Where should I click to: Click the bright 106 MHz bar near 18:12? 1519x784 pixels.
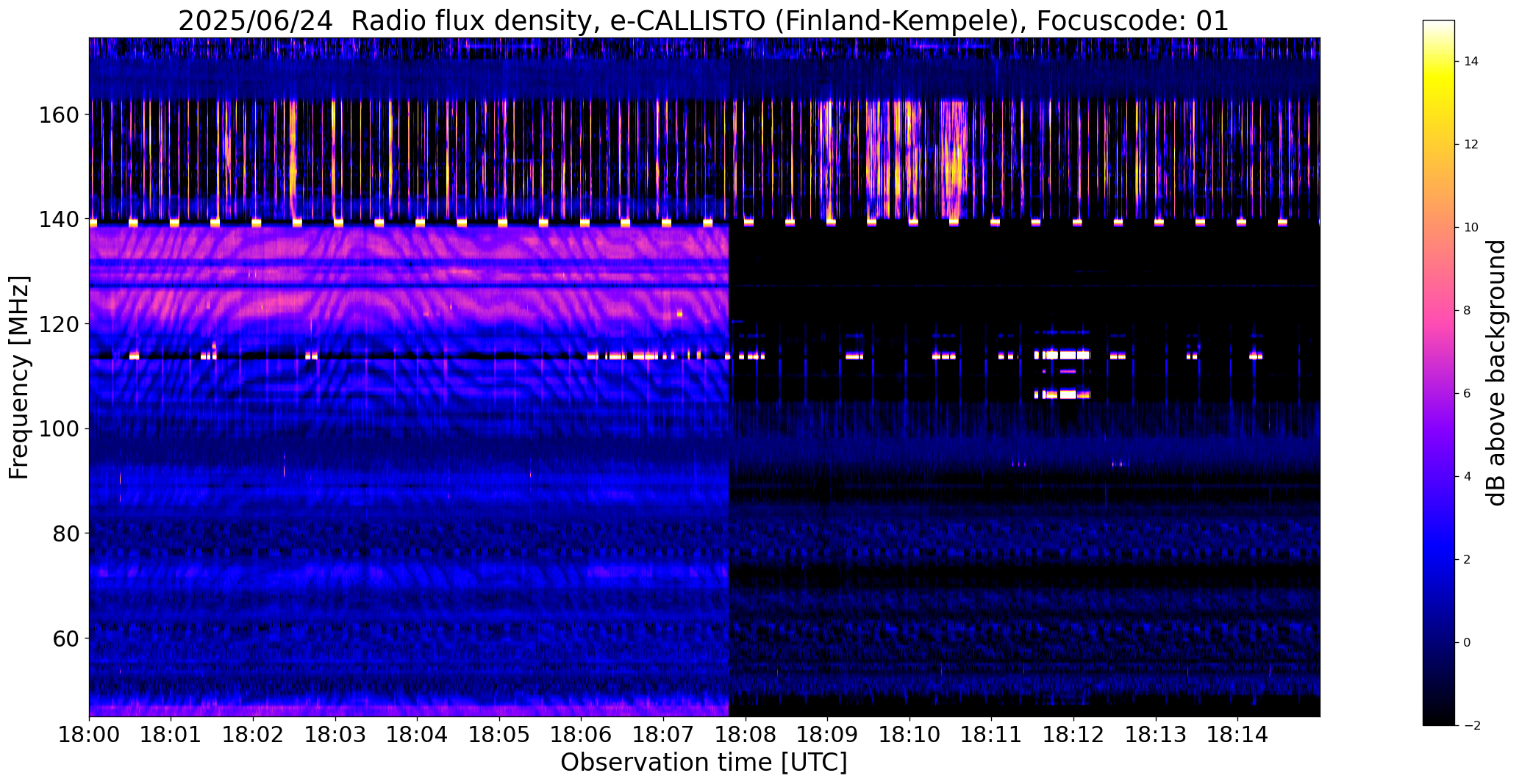point(1062,395)
